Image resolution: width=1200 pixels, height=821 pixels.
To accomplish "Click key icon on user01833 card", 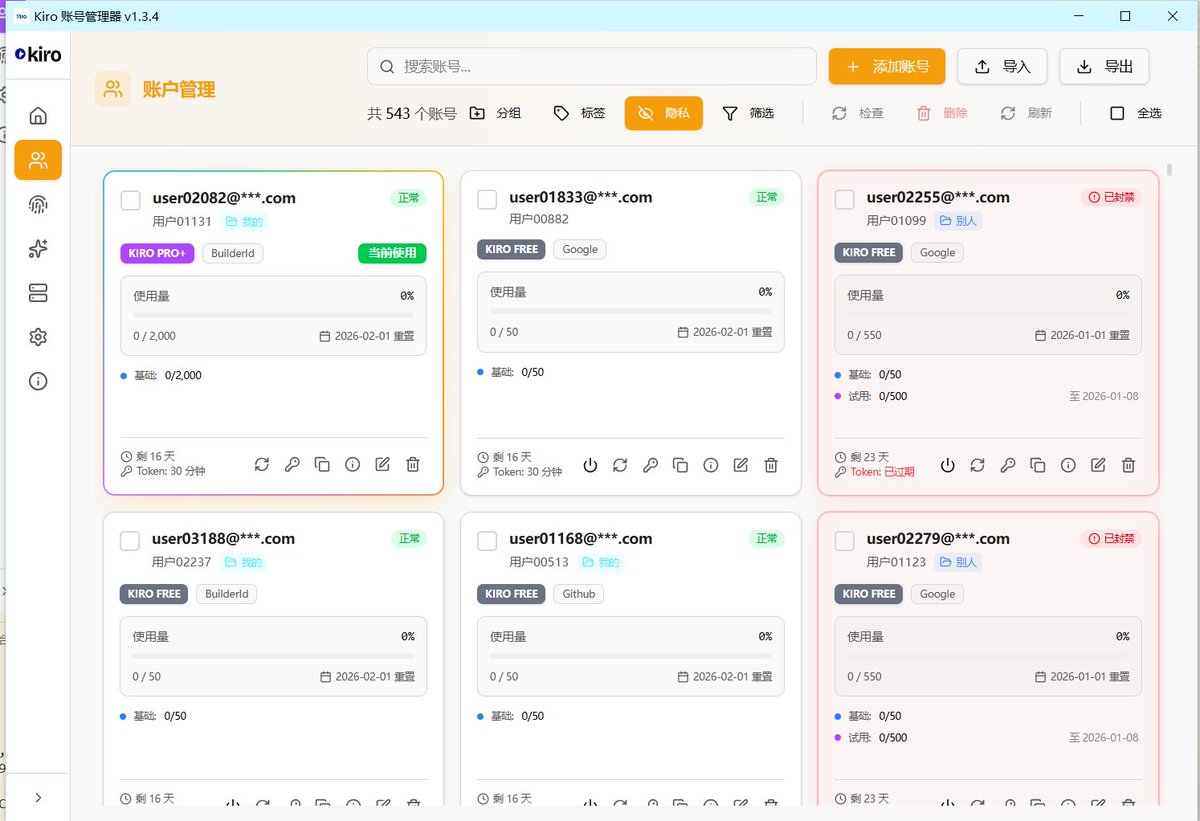I will [x=650, y=465].
